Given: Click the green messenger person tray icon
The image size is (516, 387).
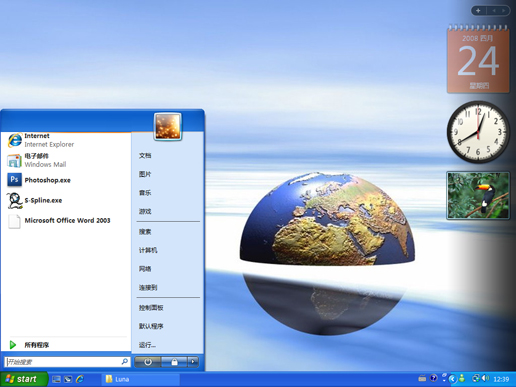Looking at the screenshot, I should pos(462,378).
